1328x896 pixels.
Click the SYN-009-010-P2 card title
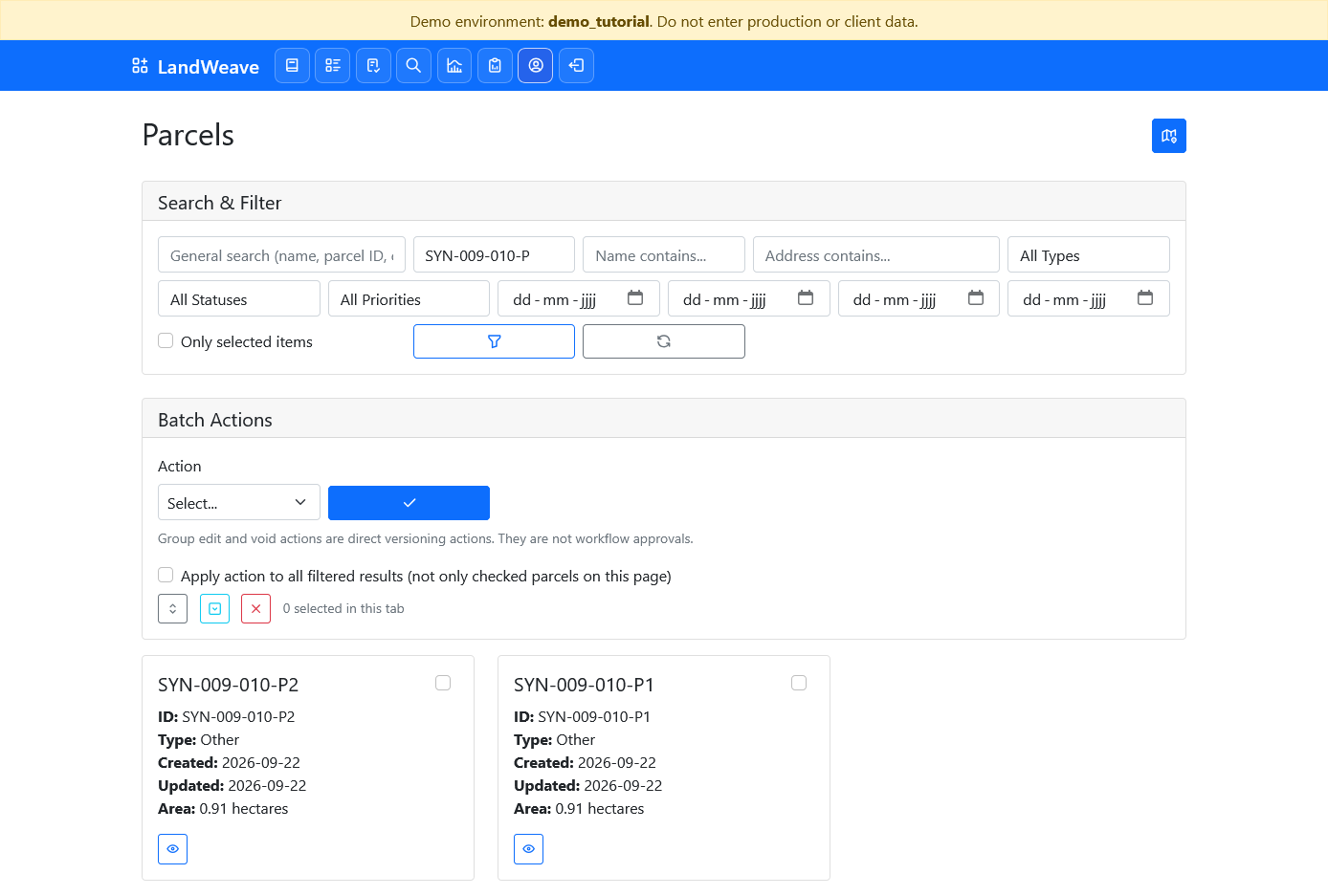pos(228,685)
